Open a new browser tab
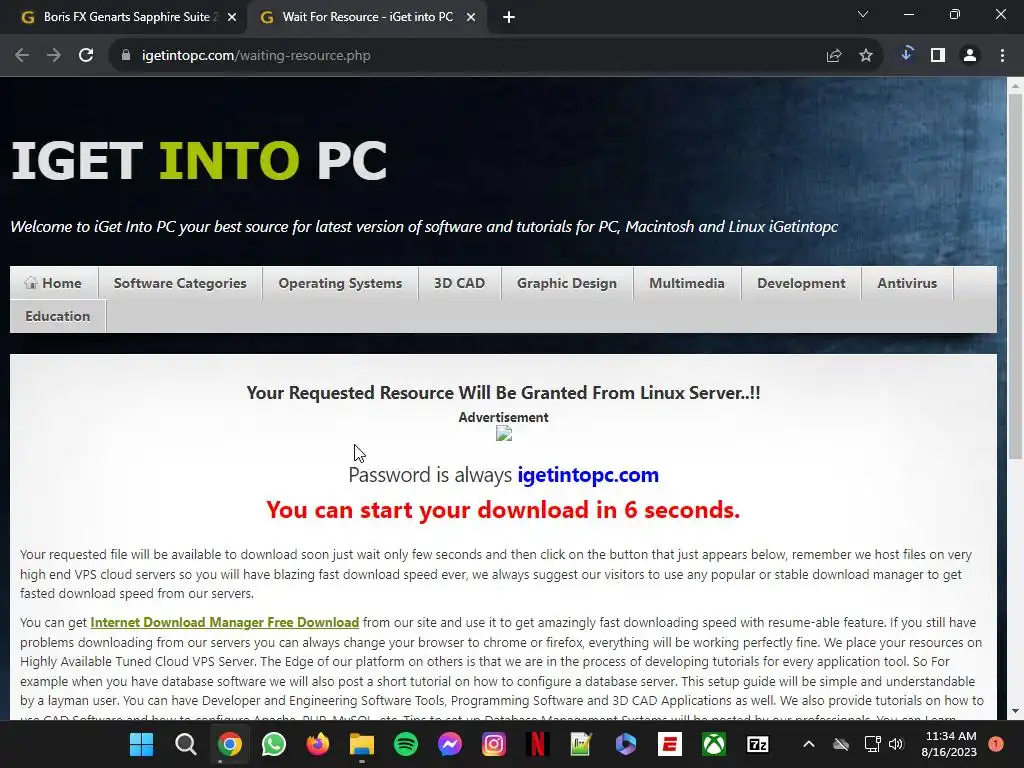Viewport: 1024px width, 768px height. click(509, 18)
